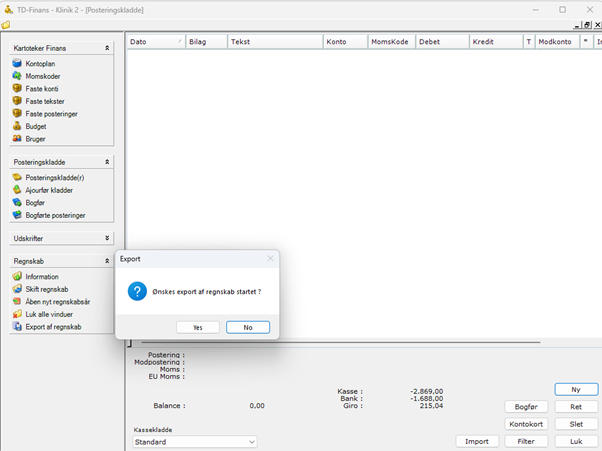Screen dimensions: 602x451
Task: Click the Modkonto column header
Action: tap(557, 42)
